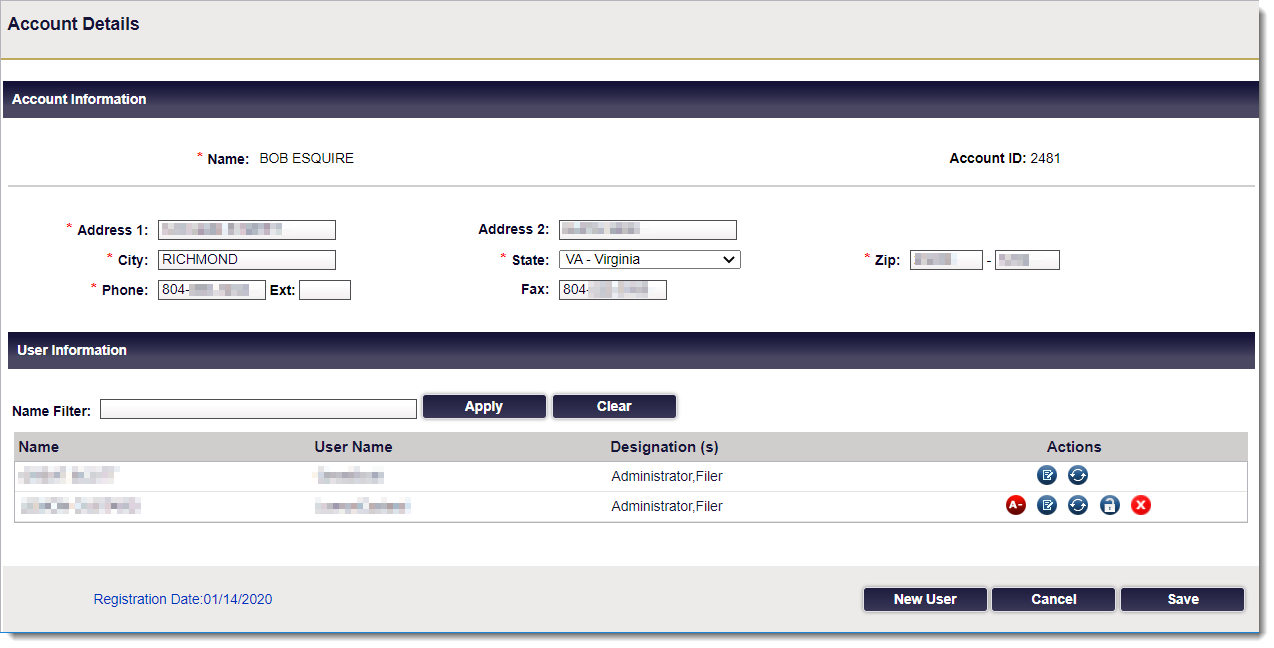This screenshot has height=648, width=1274.
Task: Click the Cancel button
Action: coord(1053,599)
